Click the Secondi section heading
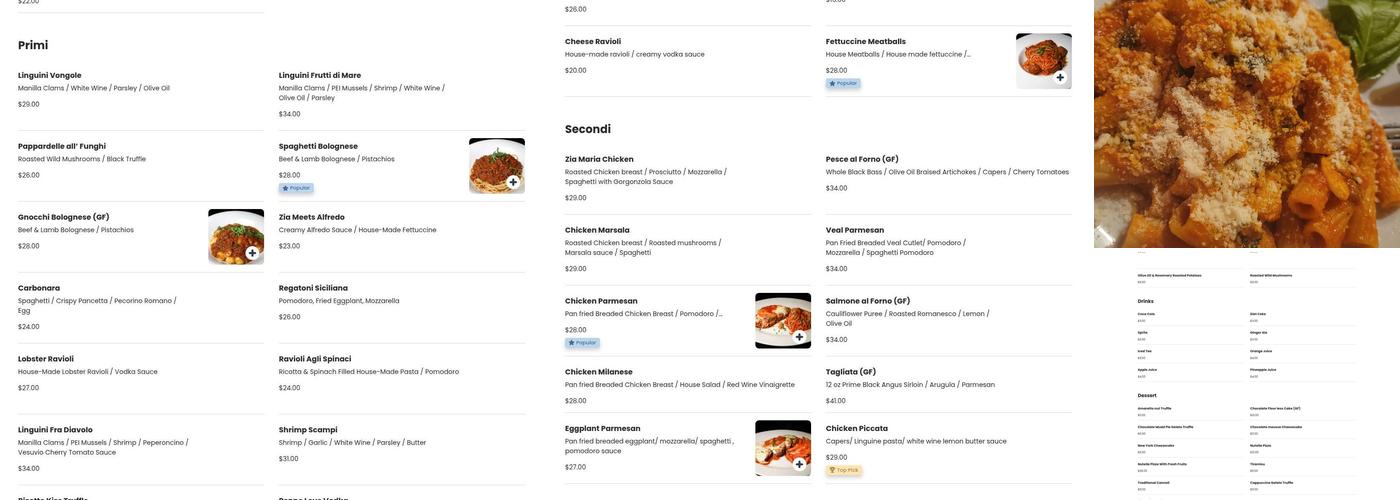 point(588,129)
